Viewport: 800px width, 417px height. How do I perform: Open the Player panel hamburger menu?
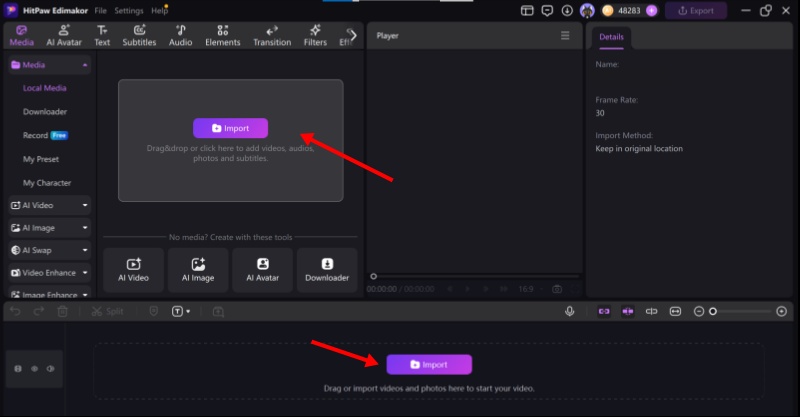(x=565, y=35)
